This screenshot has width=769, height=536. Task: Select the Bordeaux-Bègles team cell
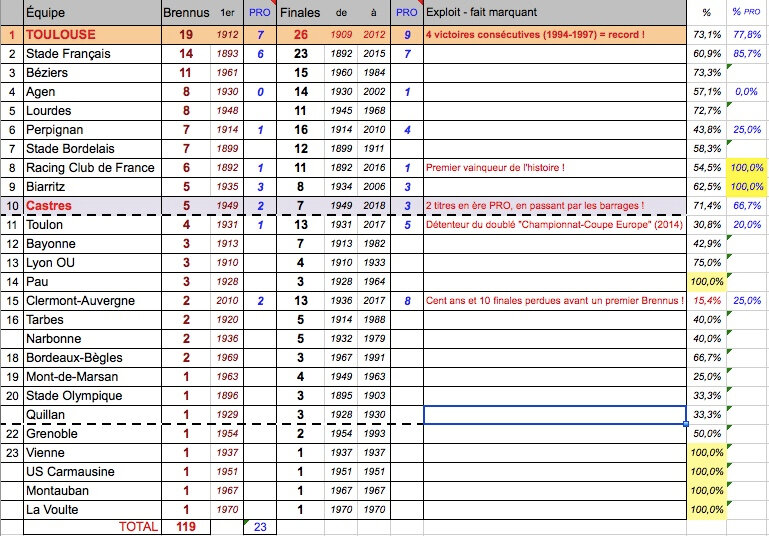(x=92, y=358)
